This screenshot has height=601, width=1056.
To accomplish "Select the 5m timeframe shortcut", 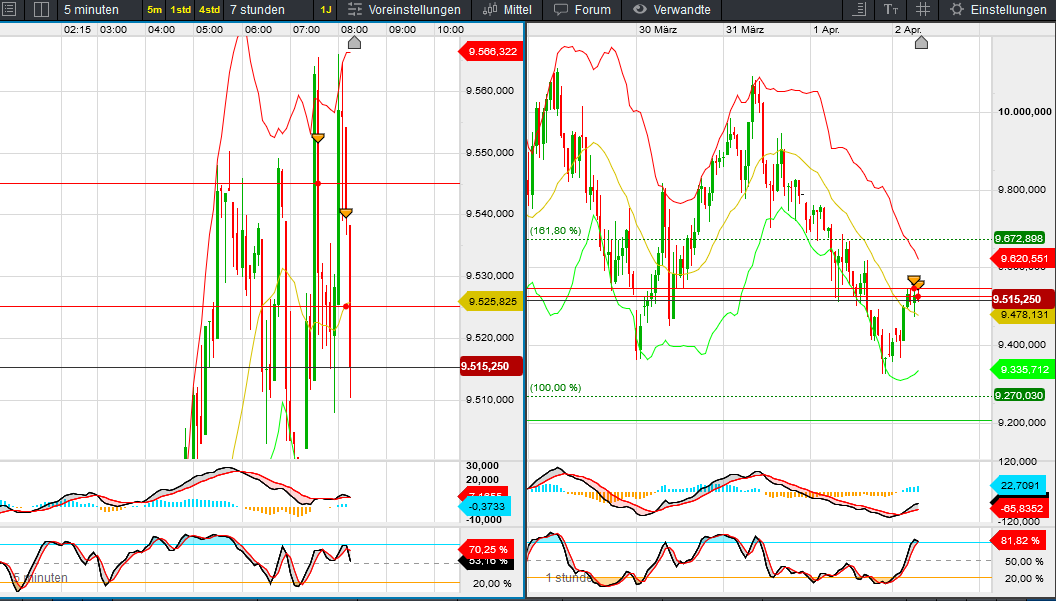I will [154, 9].
